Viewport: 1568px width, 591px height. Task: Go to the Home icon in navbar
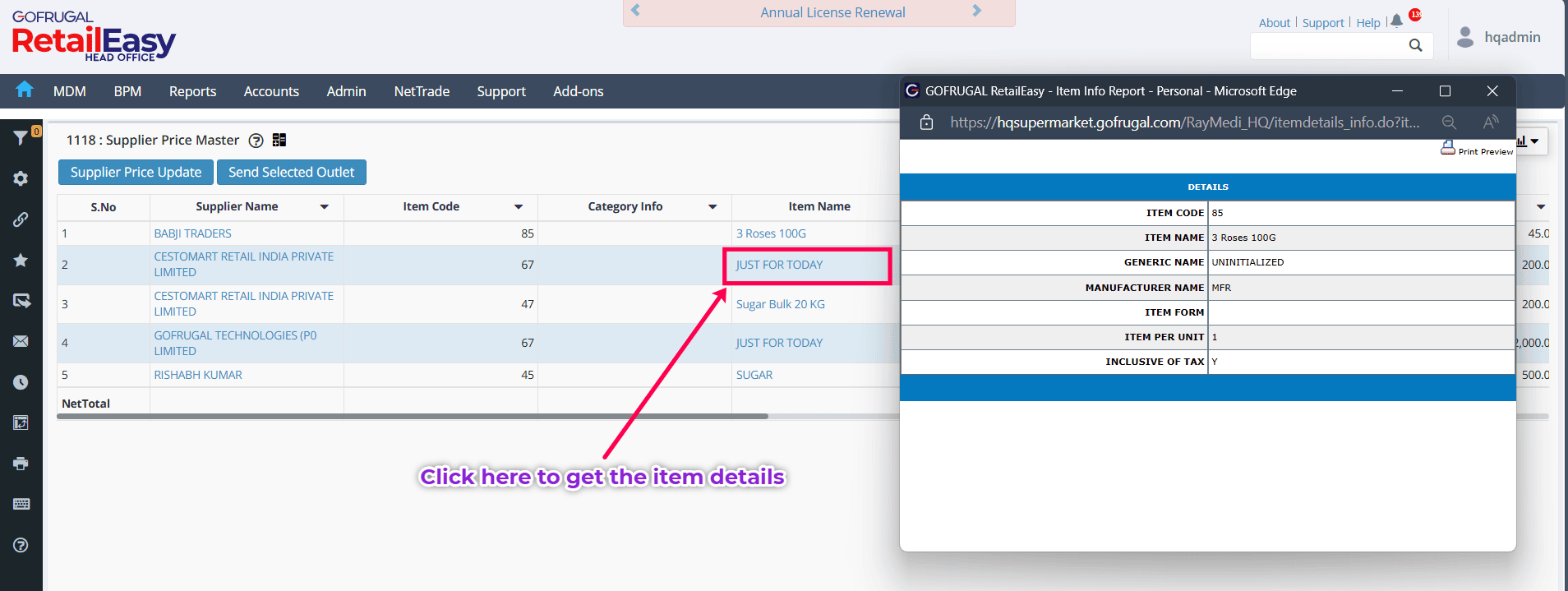(25, 90)
